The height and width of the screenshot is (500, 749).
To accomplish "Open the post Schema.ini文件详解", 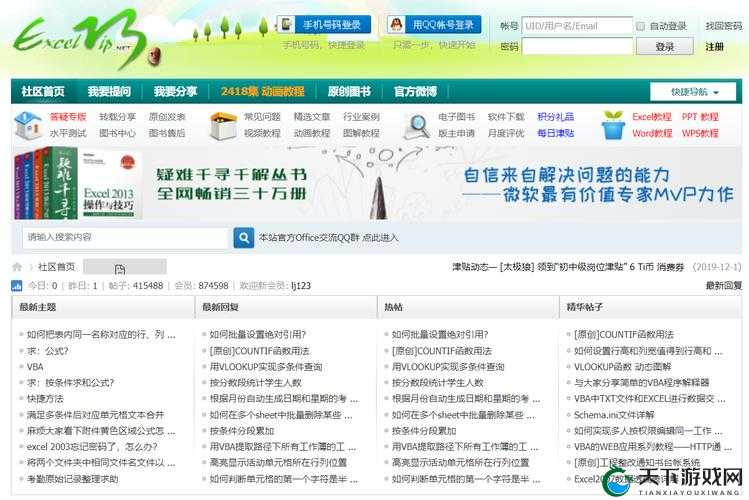I will coord(614,415).
